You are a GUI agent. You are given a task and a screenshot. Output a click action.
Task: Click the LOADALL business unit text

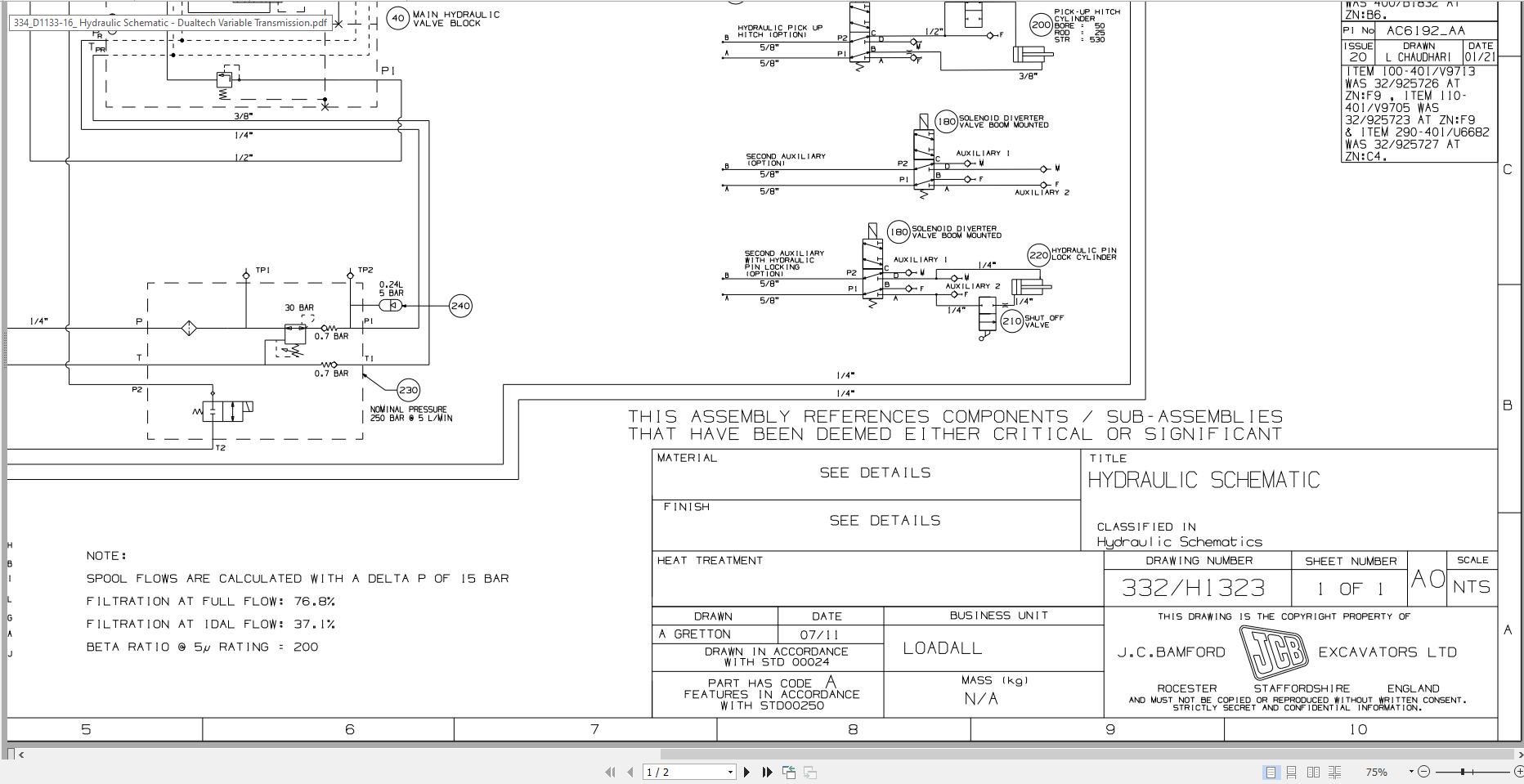pyautogui.click(x=942, y=648)
